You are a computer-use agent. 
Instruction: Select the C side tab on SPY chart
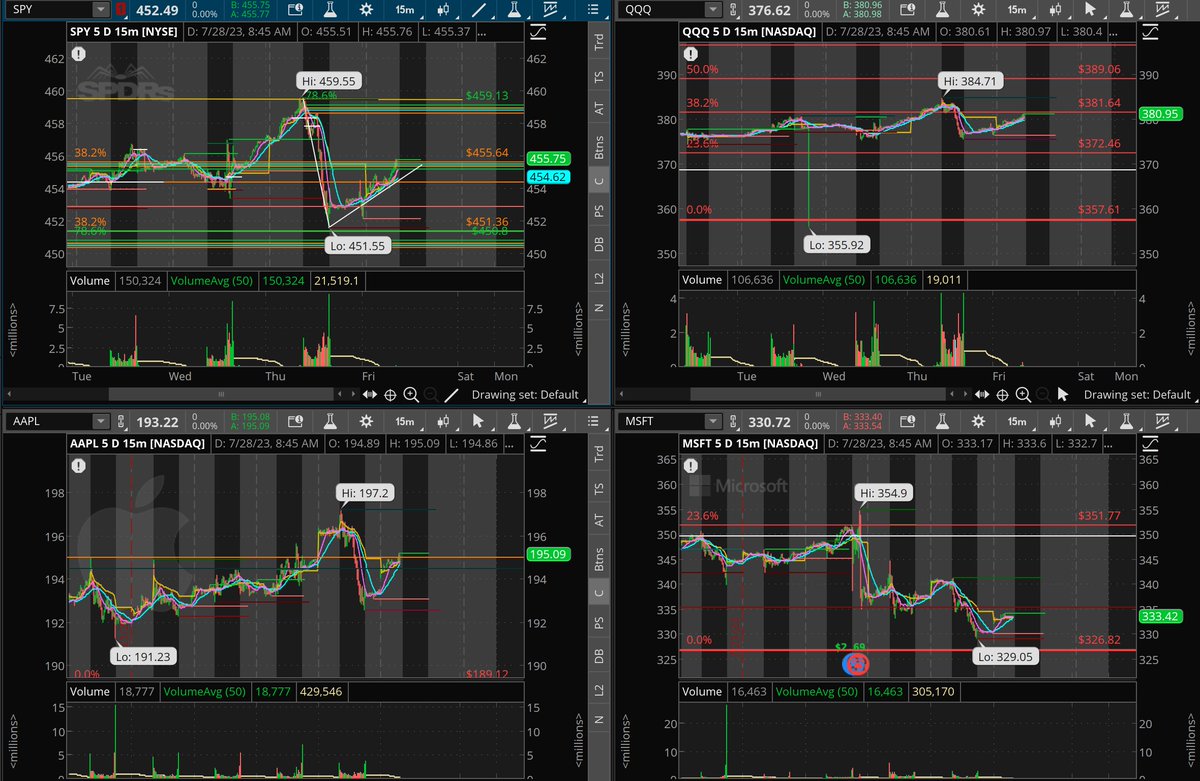598,179
